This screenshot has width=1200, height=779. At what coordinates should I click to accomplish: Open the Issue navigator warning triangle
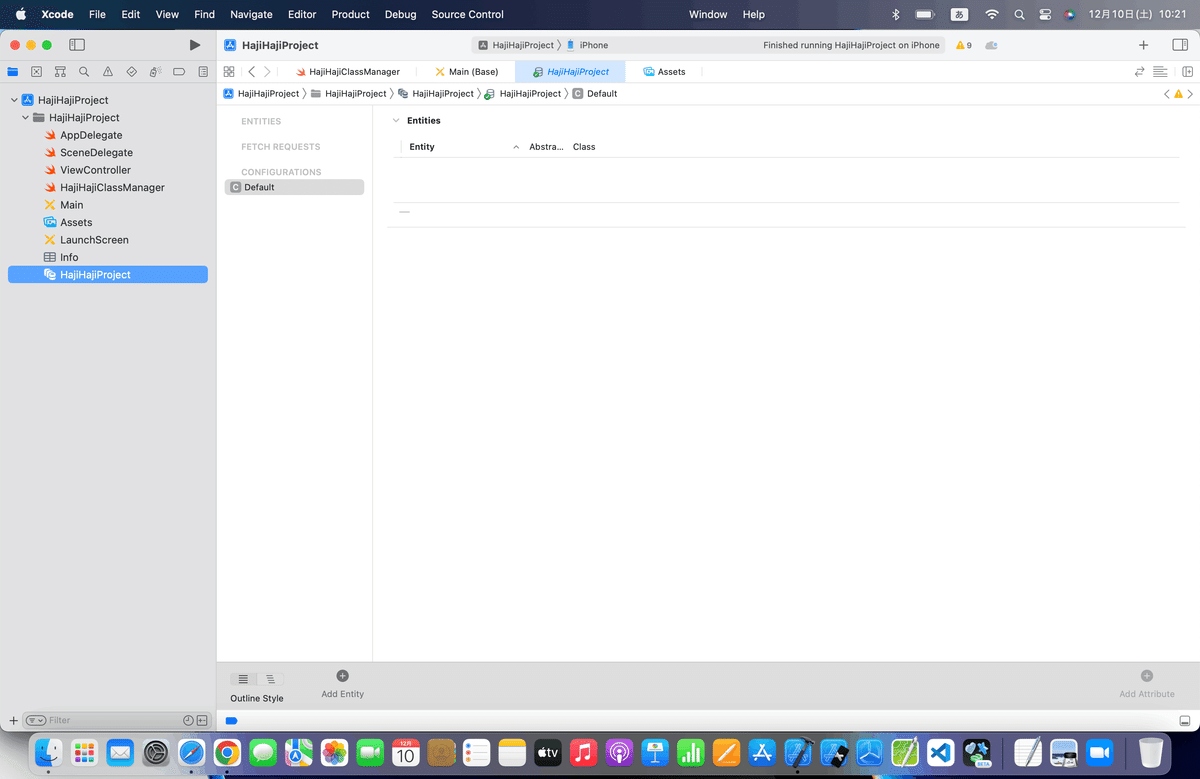click(x=108, y=72)
